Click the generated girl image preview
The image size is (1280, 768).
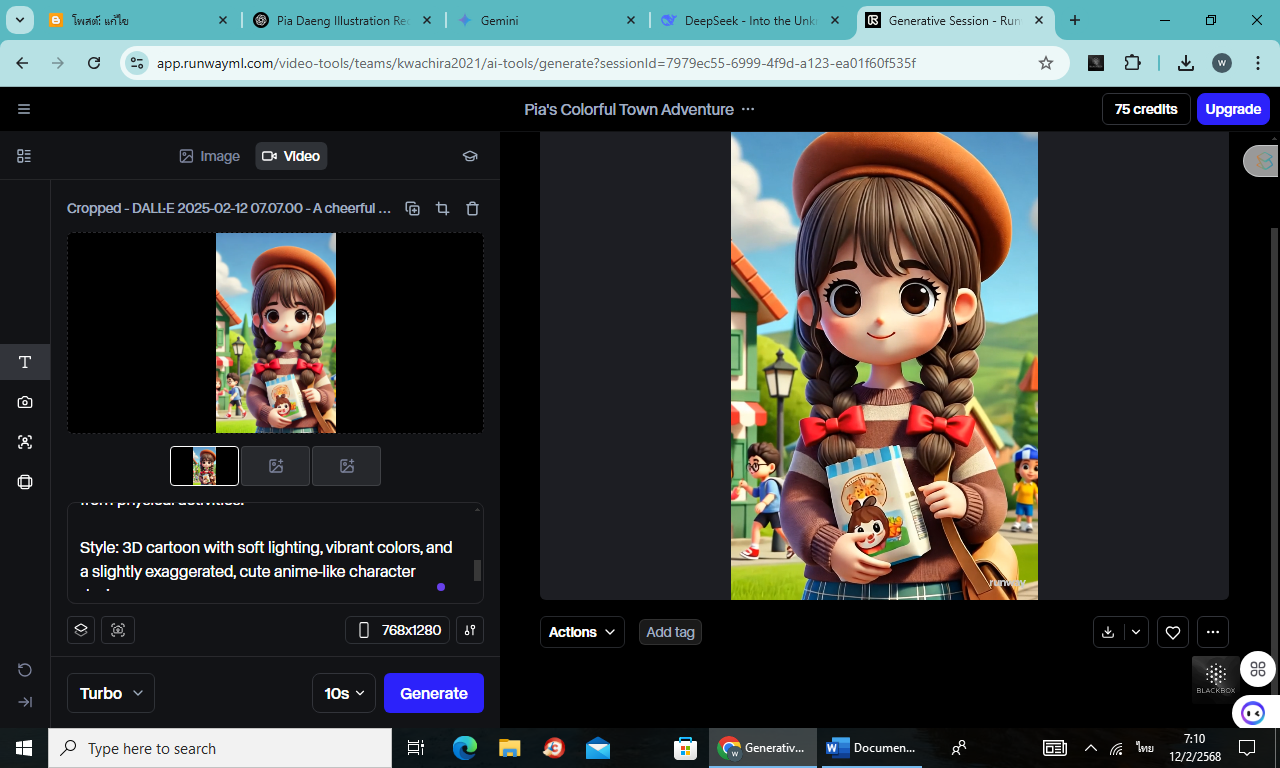click(884, 366)
